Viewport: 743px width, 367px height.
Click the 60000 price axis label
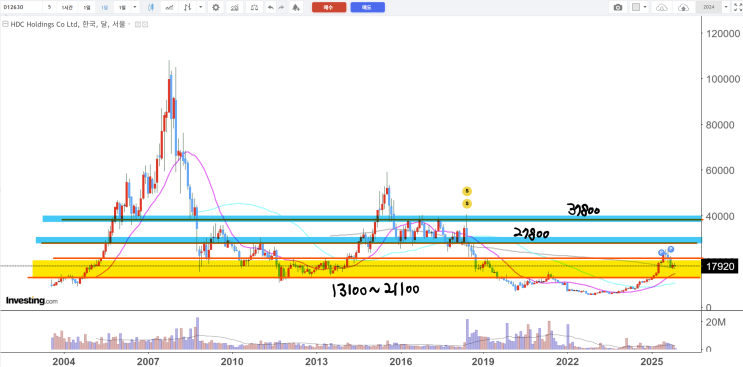click(x=721, y=170)
